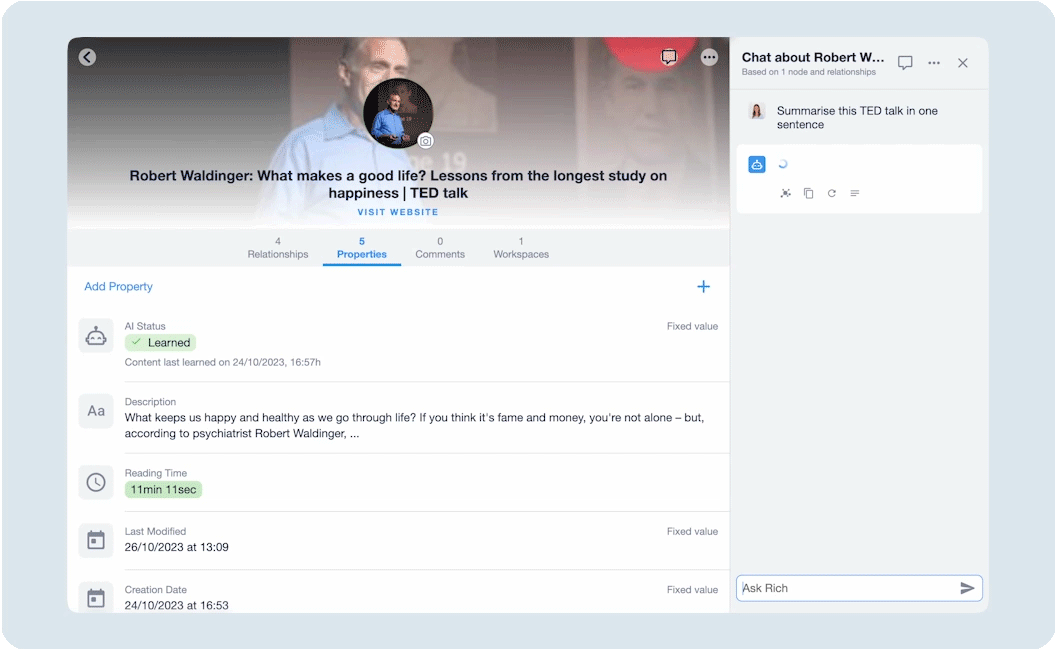
Task: Focus the Ask Rich input field
Action: coord(845,588)
